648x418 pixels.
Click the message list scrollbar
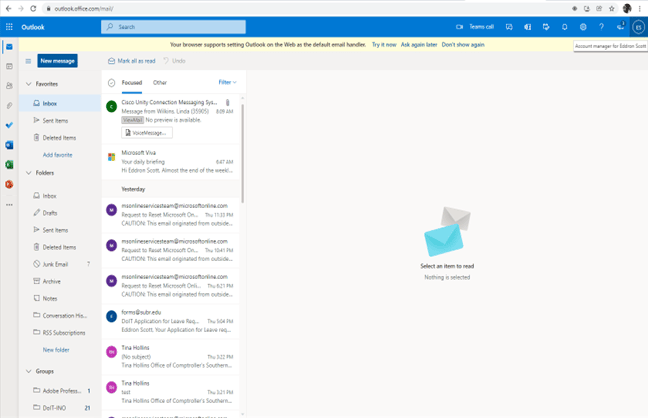(243, 153)
